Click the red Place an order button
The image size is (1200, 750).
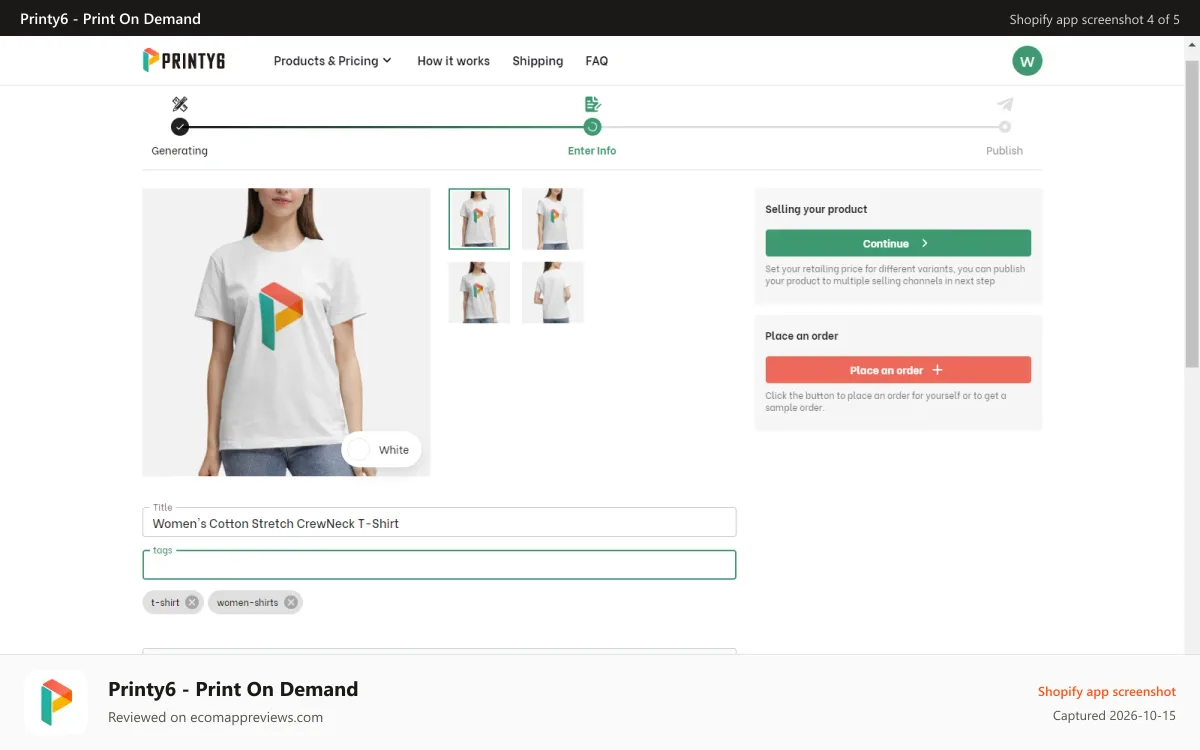click(x=898, y=370)
